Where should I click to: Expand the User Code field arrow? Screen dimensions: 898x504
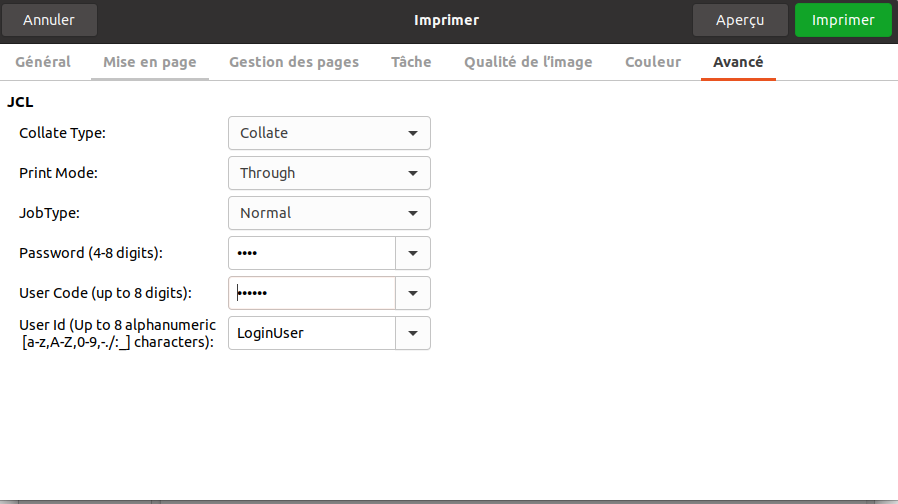pyautogui.click(x=413, y=293)
